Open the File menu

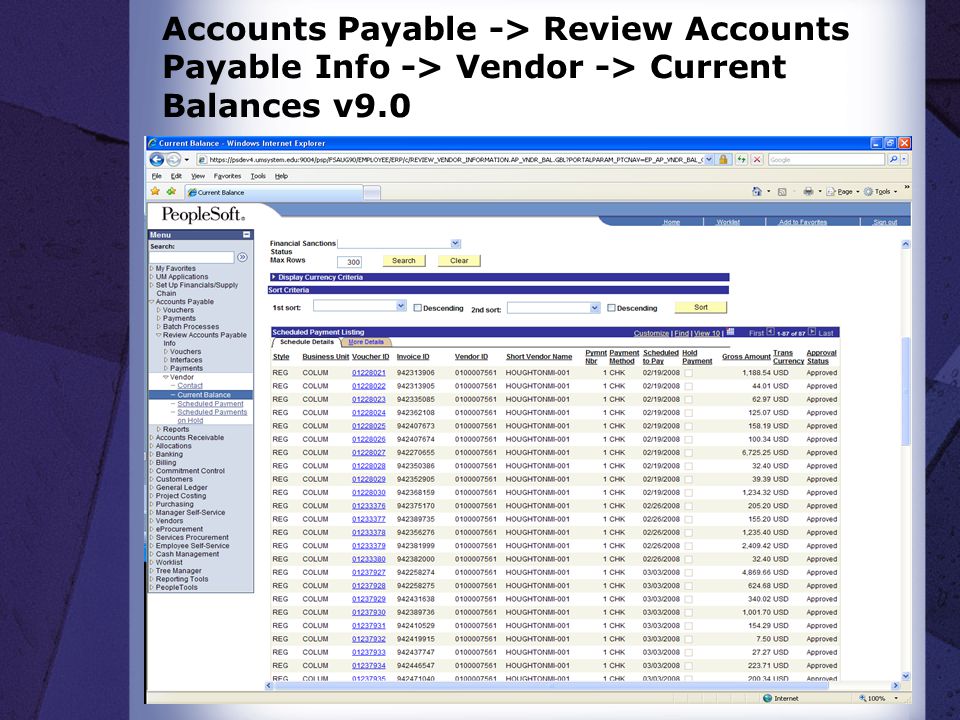point(157,176)
